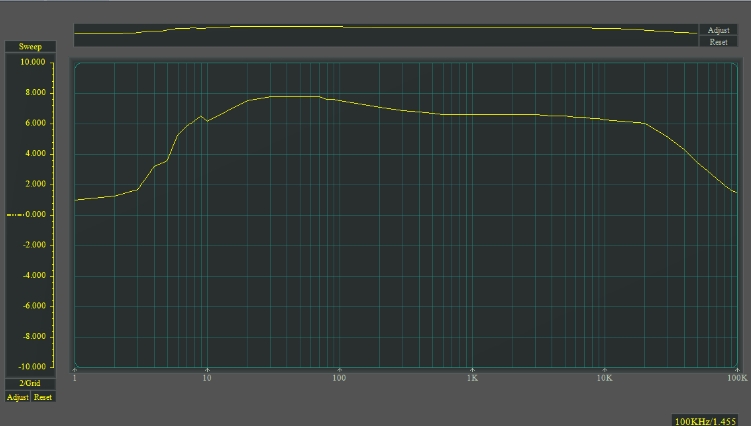Viewport: 751px width, 426px height.
Task: Click the 100 label on the frequency axis
Action: pos(339,378)
